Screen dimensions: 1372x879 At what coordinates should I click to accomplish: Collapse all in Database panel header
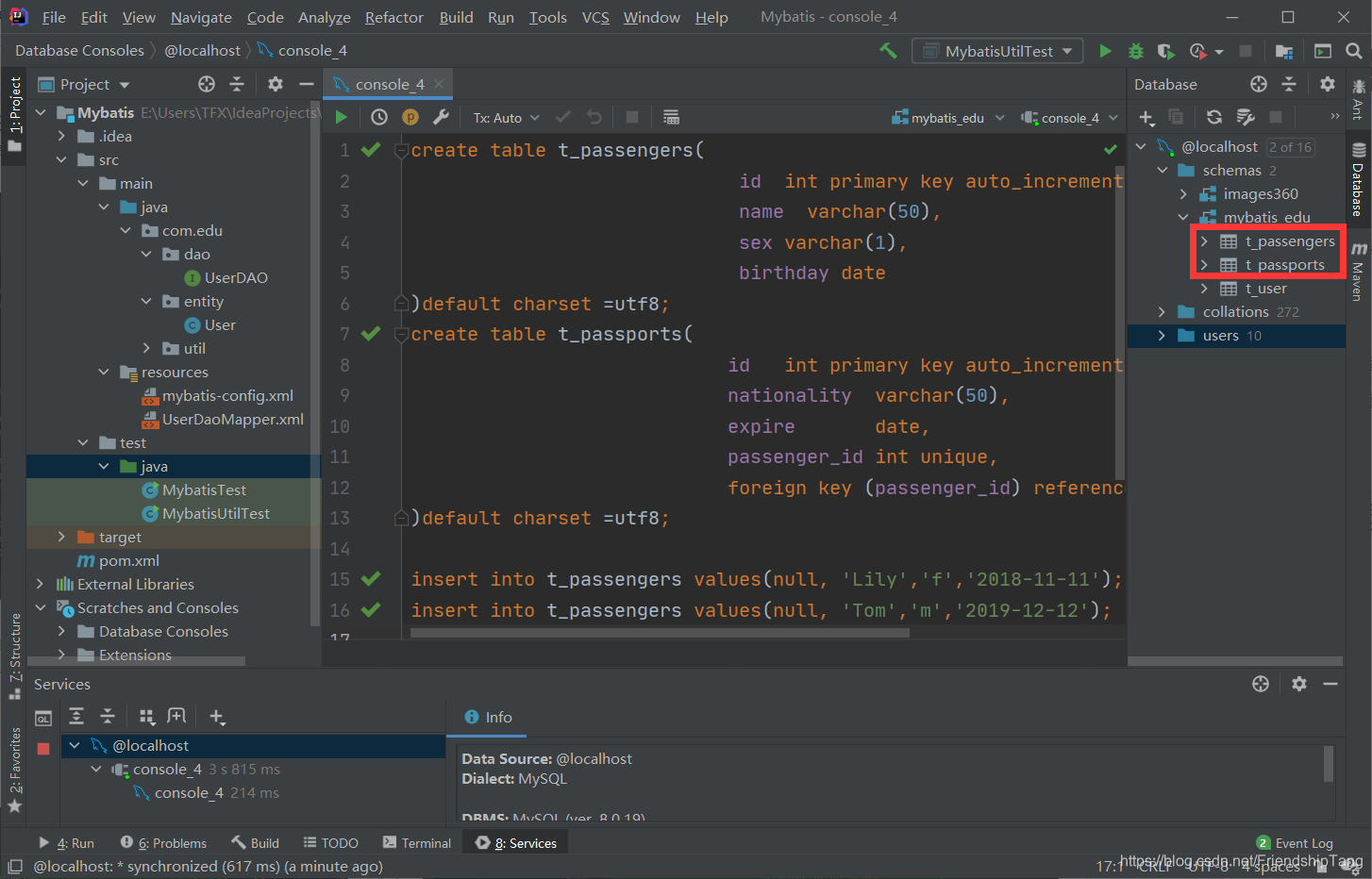(1289, 84)
